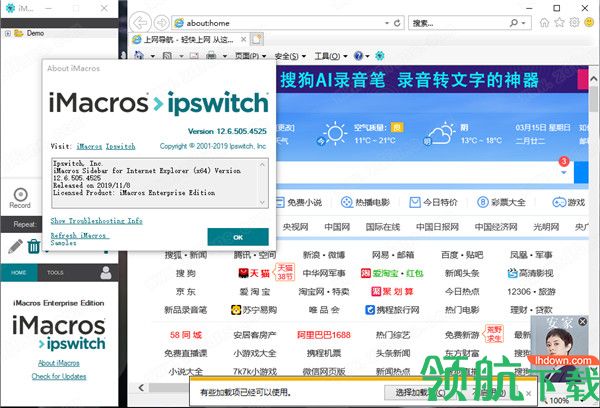Viewport: 600px width, 408px height.
Task: Open the 热播电影 link
Action: (365, 202)
